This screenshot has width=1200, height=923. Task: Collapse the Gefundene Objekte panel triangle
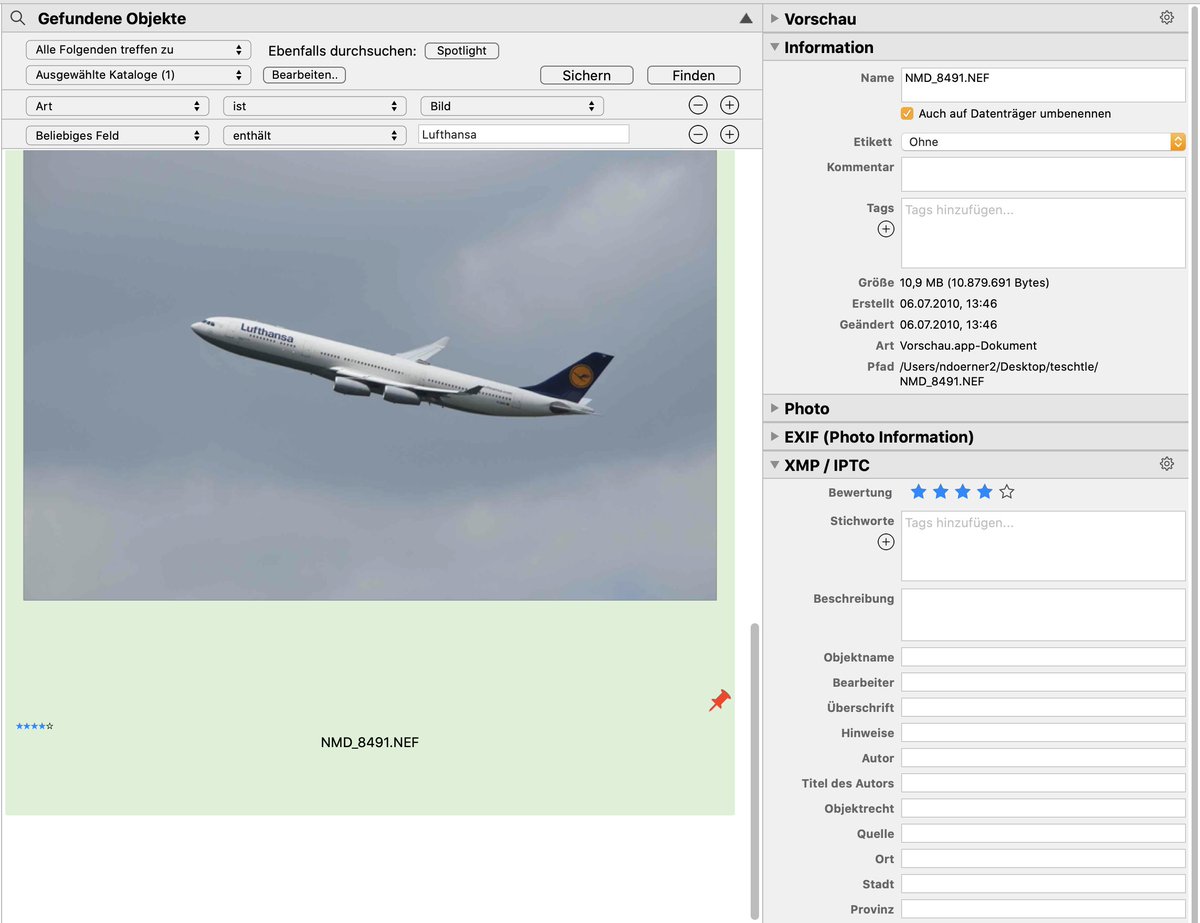[745, 18]
